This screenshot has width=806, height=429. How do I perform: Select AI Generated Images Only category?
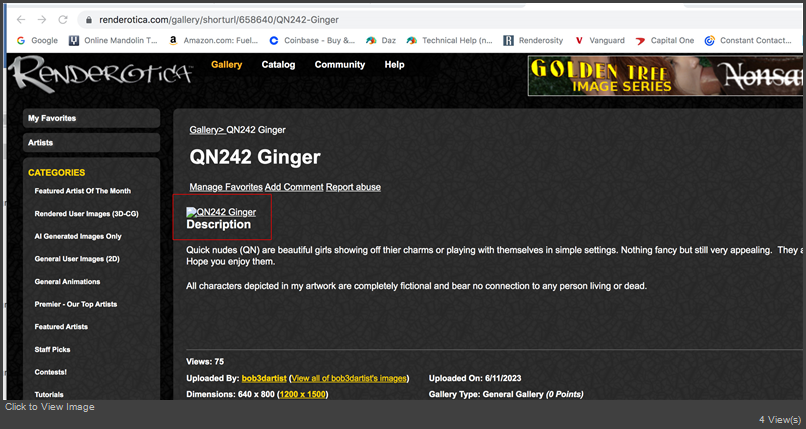pyautogui.click(x=78, y=236)
